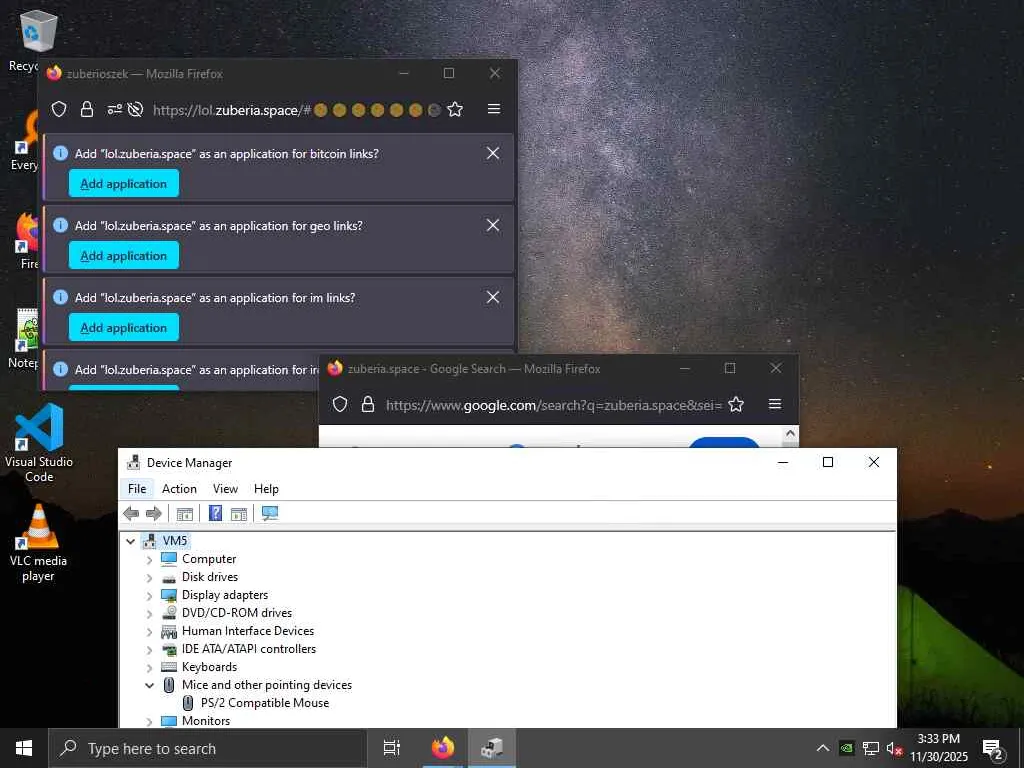Open the taskbar clock showing 3:33 PM

[x=938, y=748]
